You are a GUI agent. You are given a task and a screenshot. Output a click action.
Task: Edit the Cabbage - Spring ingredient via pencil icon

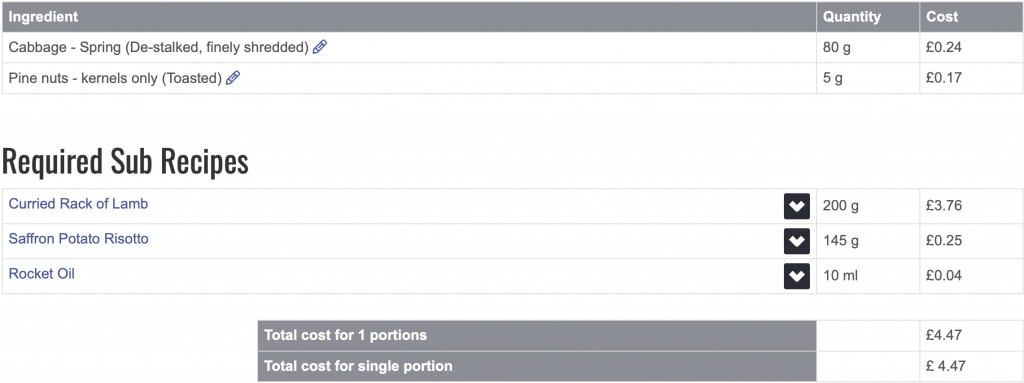click(319, 47)
